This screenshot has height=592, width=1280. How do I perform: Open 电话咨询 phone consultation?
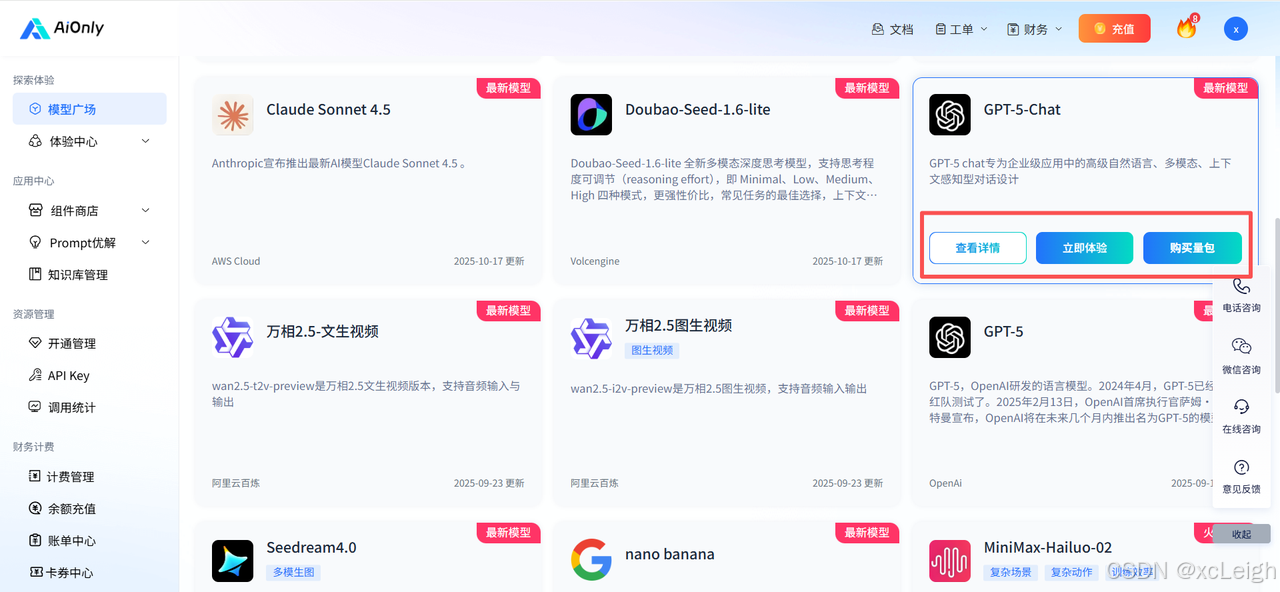pyautogui.click(x=1241, y=297)
